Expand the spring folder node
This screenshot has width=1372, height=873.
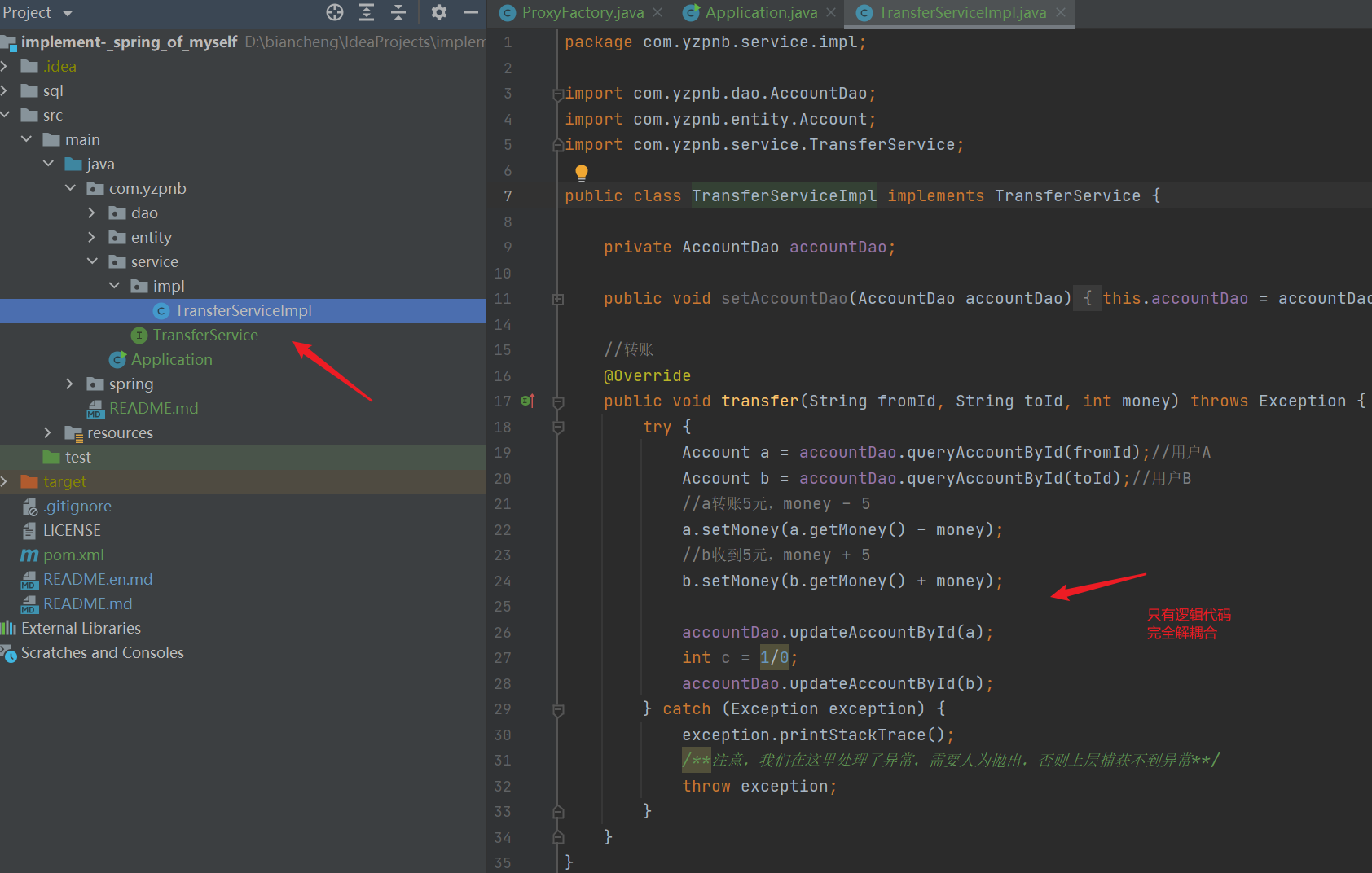click(69, 384)
